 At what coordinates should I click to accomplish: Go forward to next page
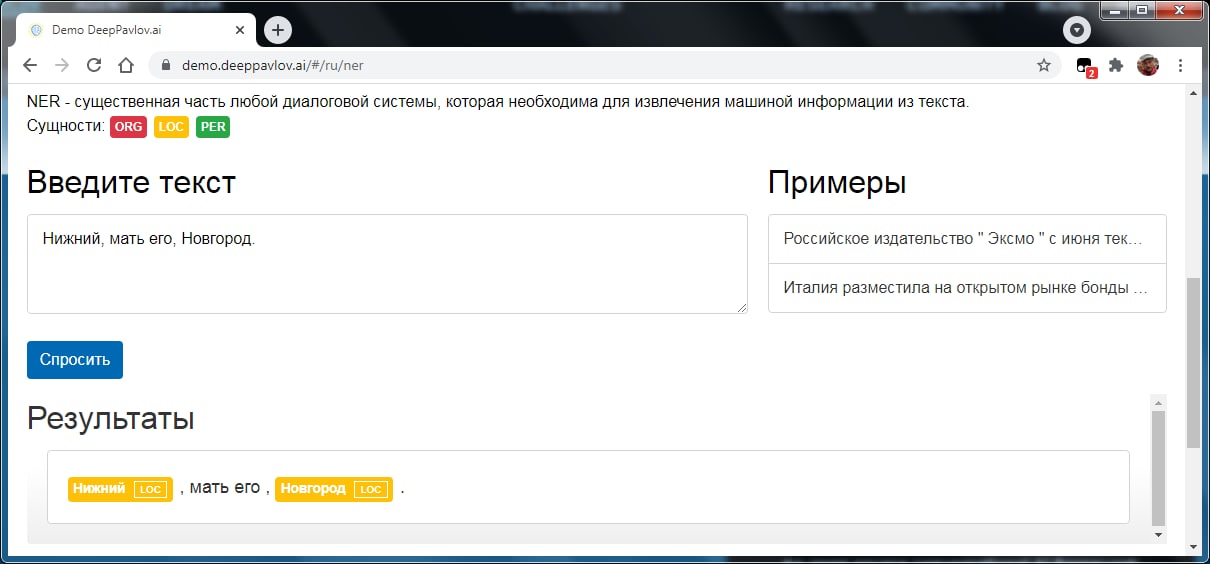click(x=62, y=65)
